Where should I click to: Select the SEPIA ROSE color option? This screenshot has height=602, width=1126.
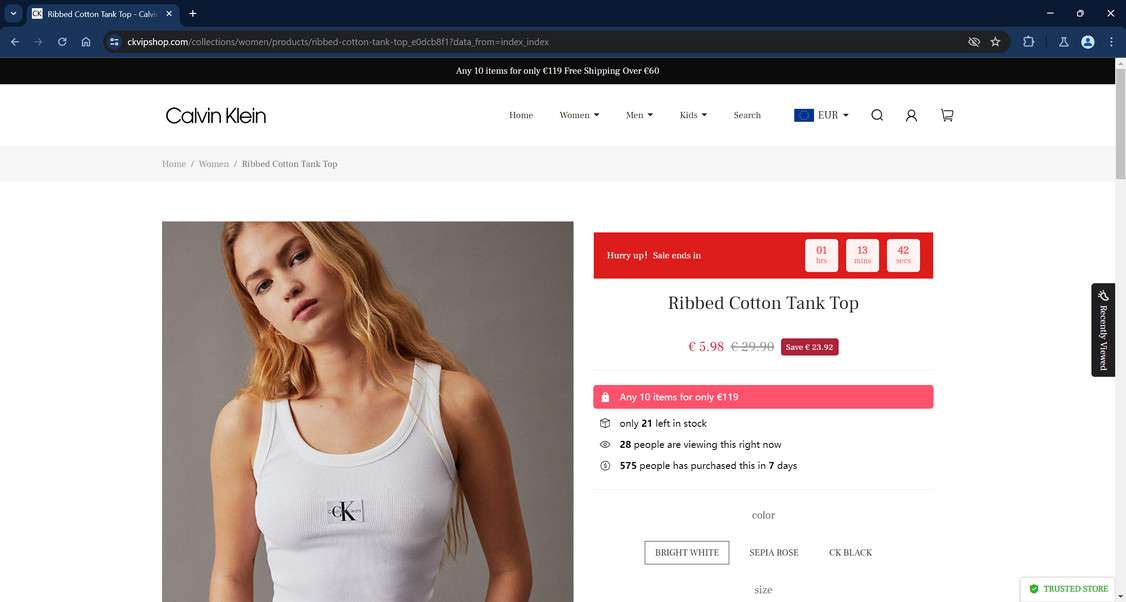pyautogui.click(x=773, y=552)
